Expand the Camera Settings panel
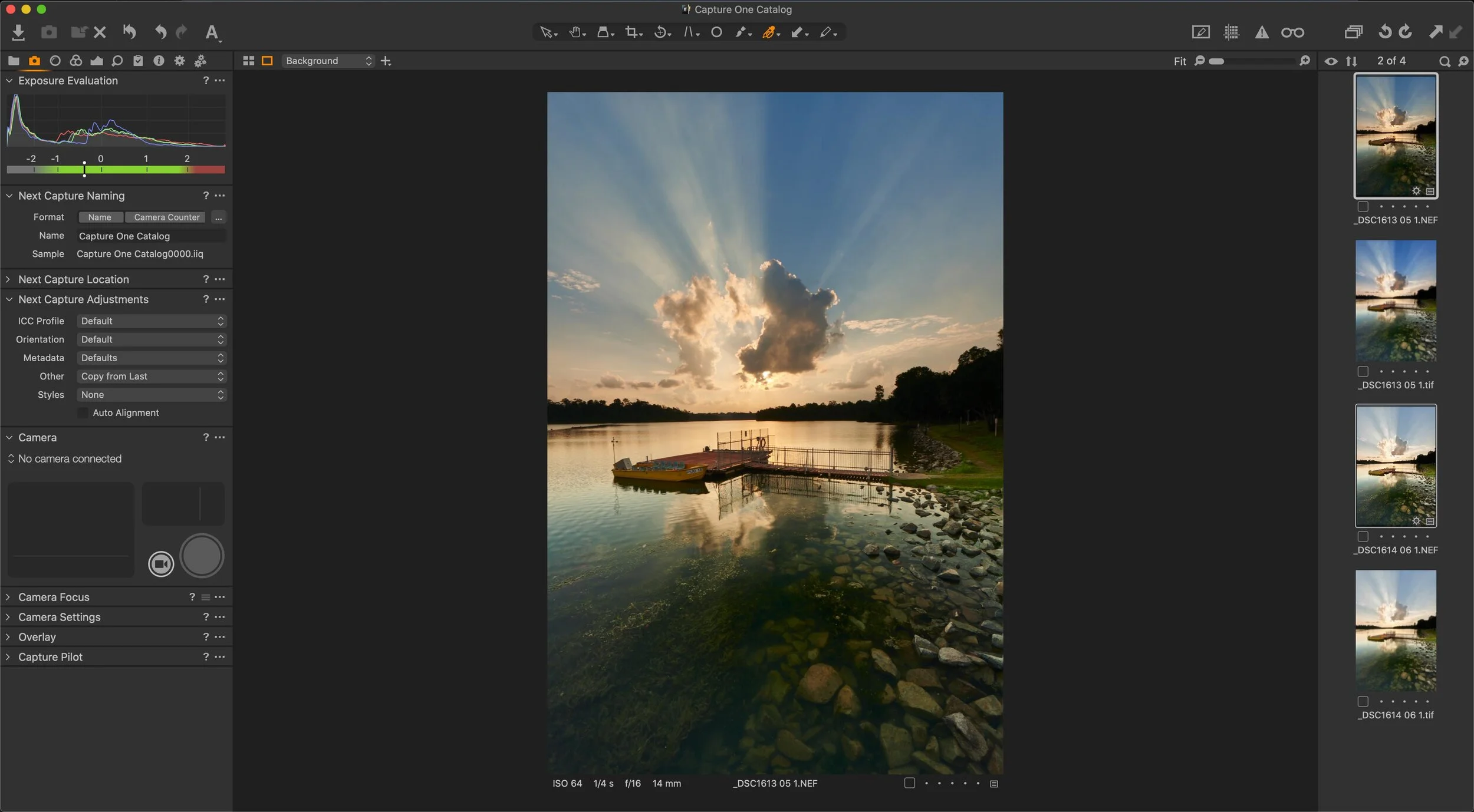The width and height of the screenshot is (1474, 812). pyautogui.click(x=59, y=617)
